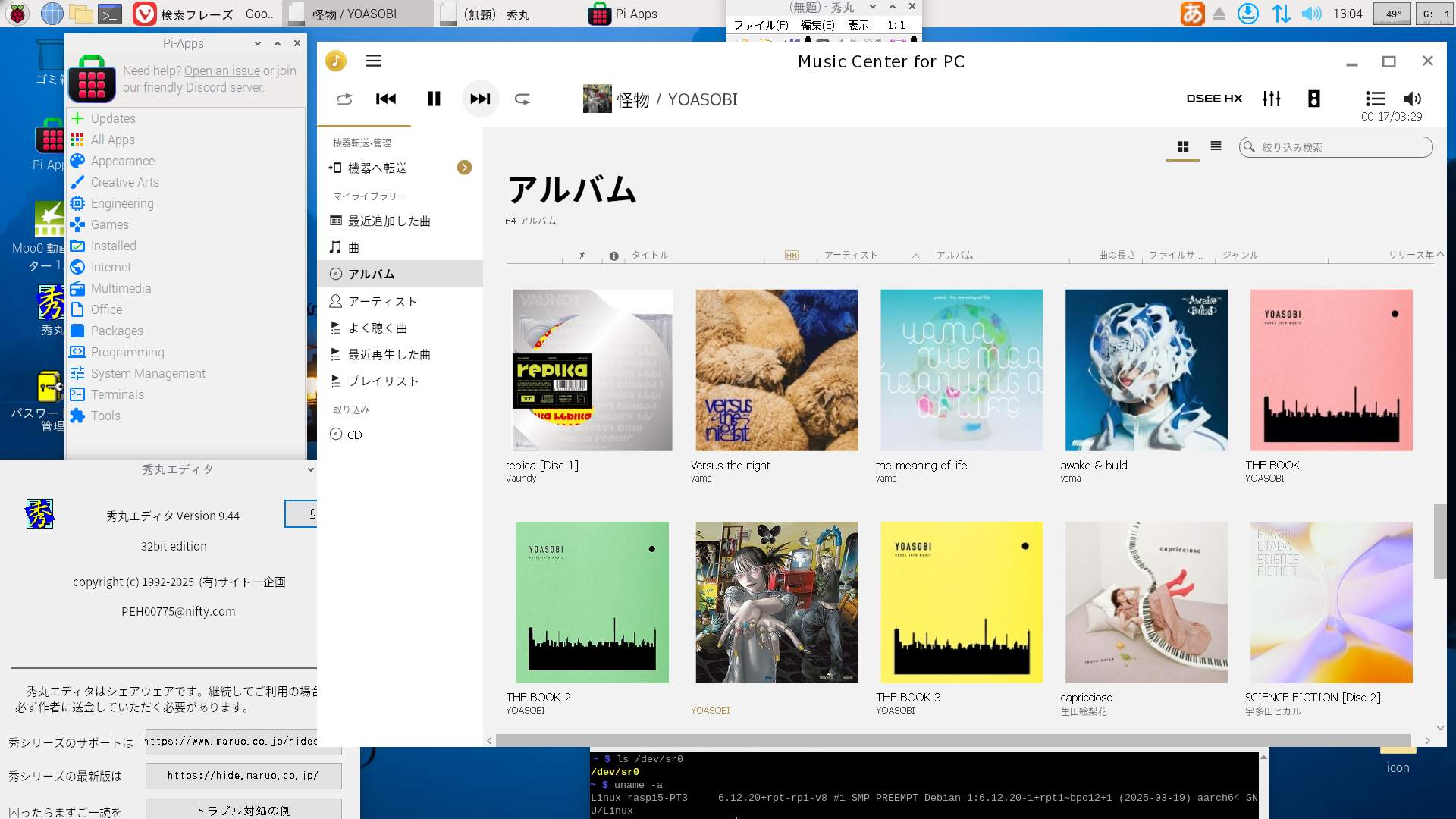Image resolution: width=1456 pixels, height=819 pixels.
Task: Sort by the アーティスト column header
Action: click(x=850, y=255)
